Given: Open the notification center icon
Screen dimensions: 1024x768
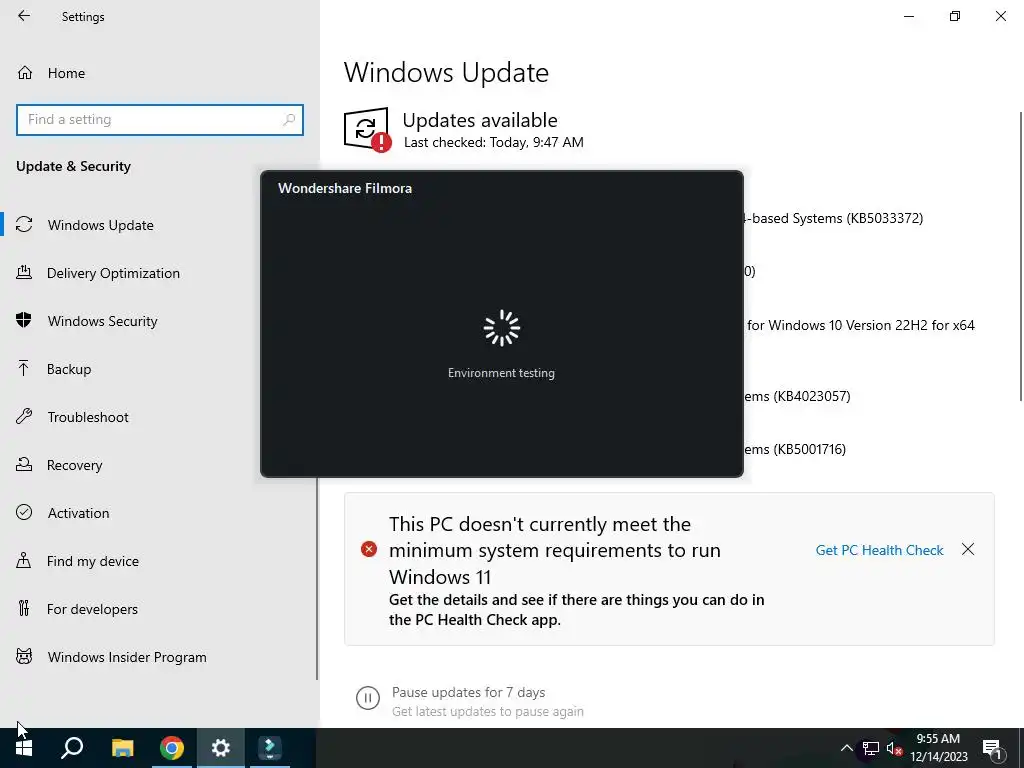Looking at the screenshot, I should pyautogui.click(x=993, y=748).
